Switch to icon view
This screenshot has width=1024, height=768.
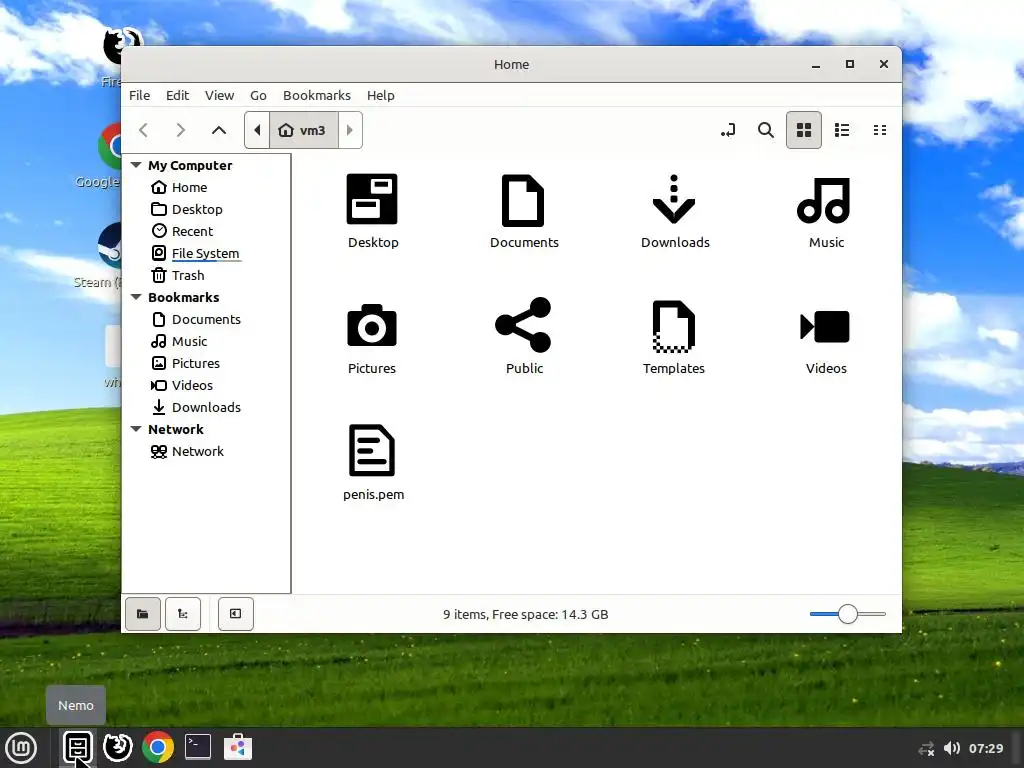tap(803, 130)
